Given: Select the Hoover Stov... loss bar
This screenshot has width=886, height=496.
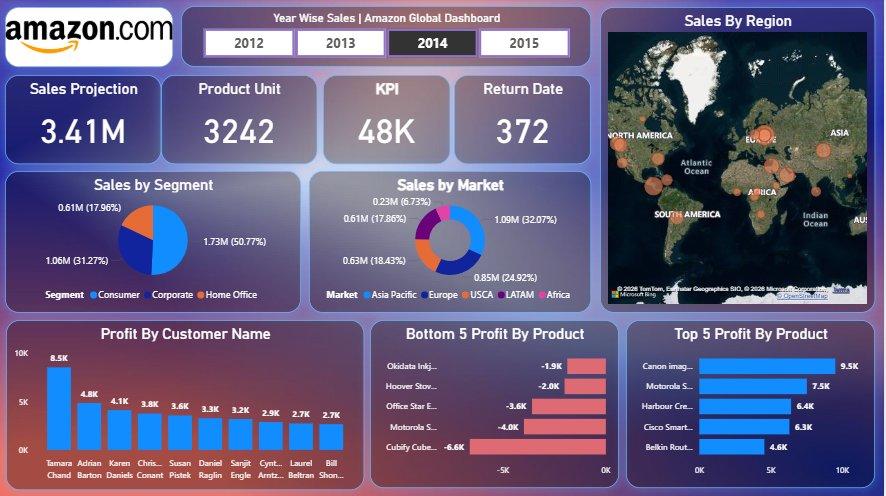Looking at the screenshot, I should click(x=585, y=386).
